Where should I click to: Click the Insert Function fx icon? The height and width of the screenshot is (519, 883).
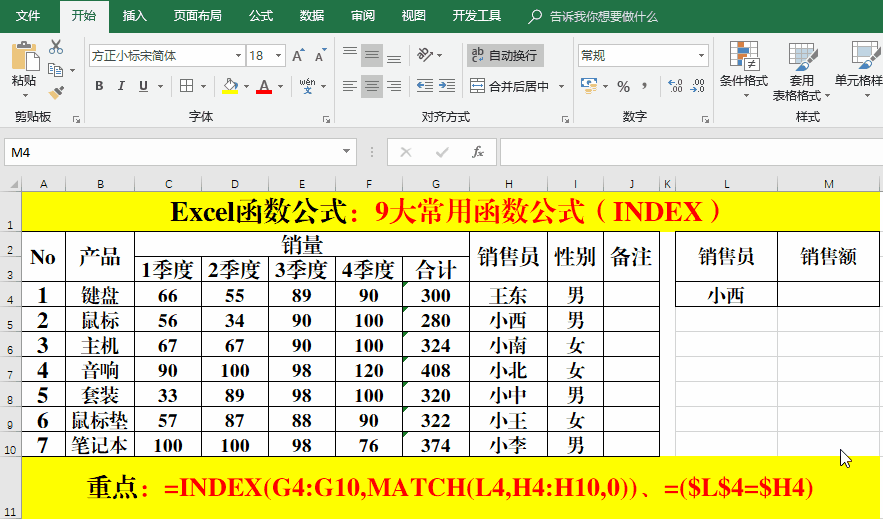478,152
